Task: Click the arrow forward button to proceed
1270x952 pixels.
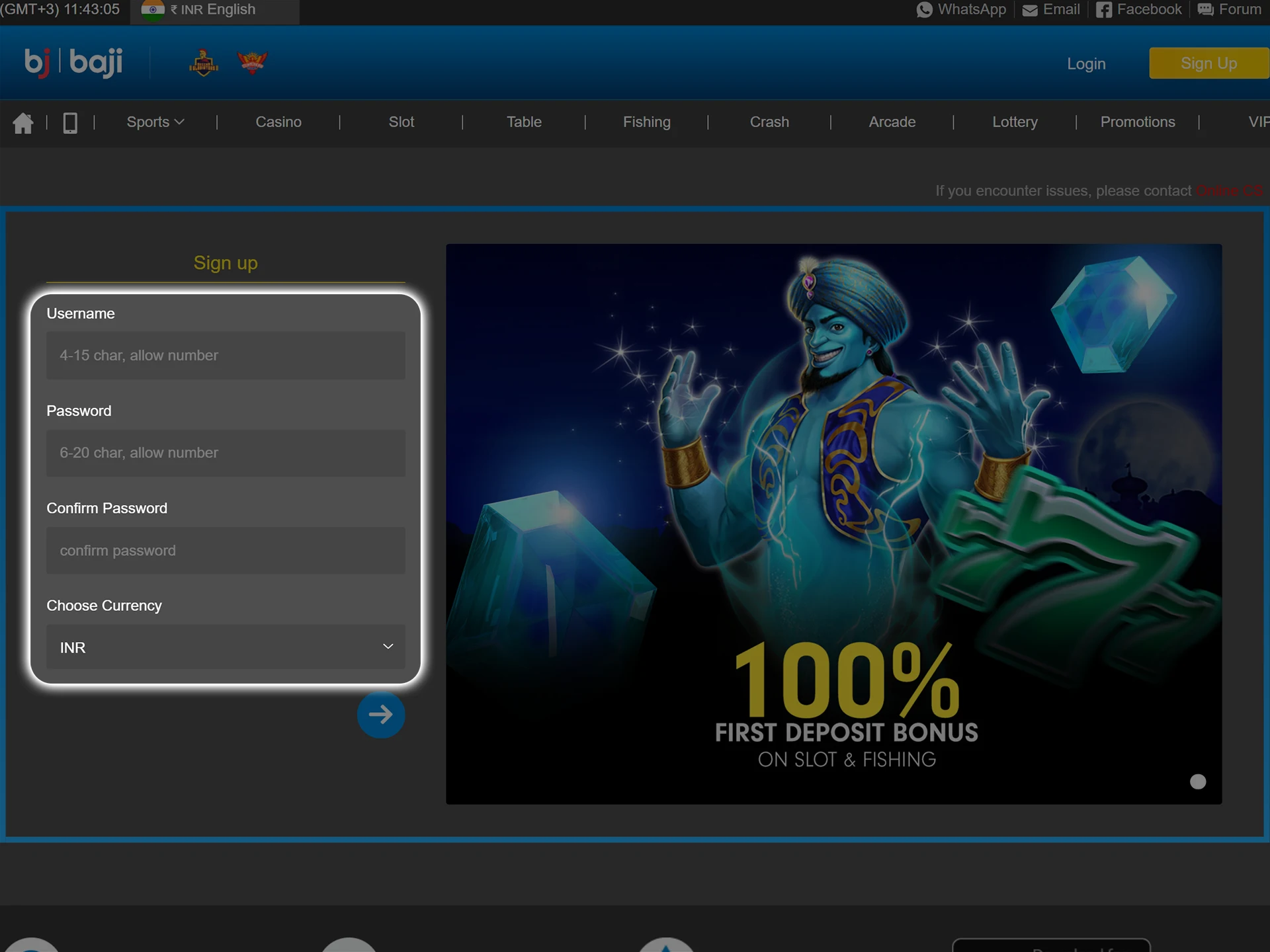Action: [x=380, y=714]
